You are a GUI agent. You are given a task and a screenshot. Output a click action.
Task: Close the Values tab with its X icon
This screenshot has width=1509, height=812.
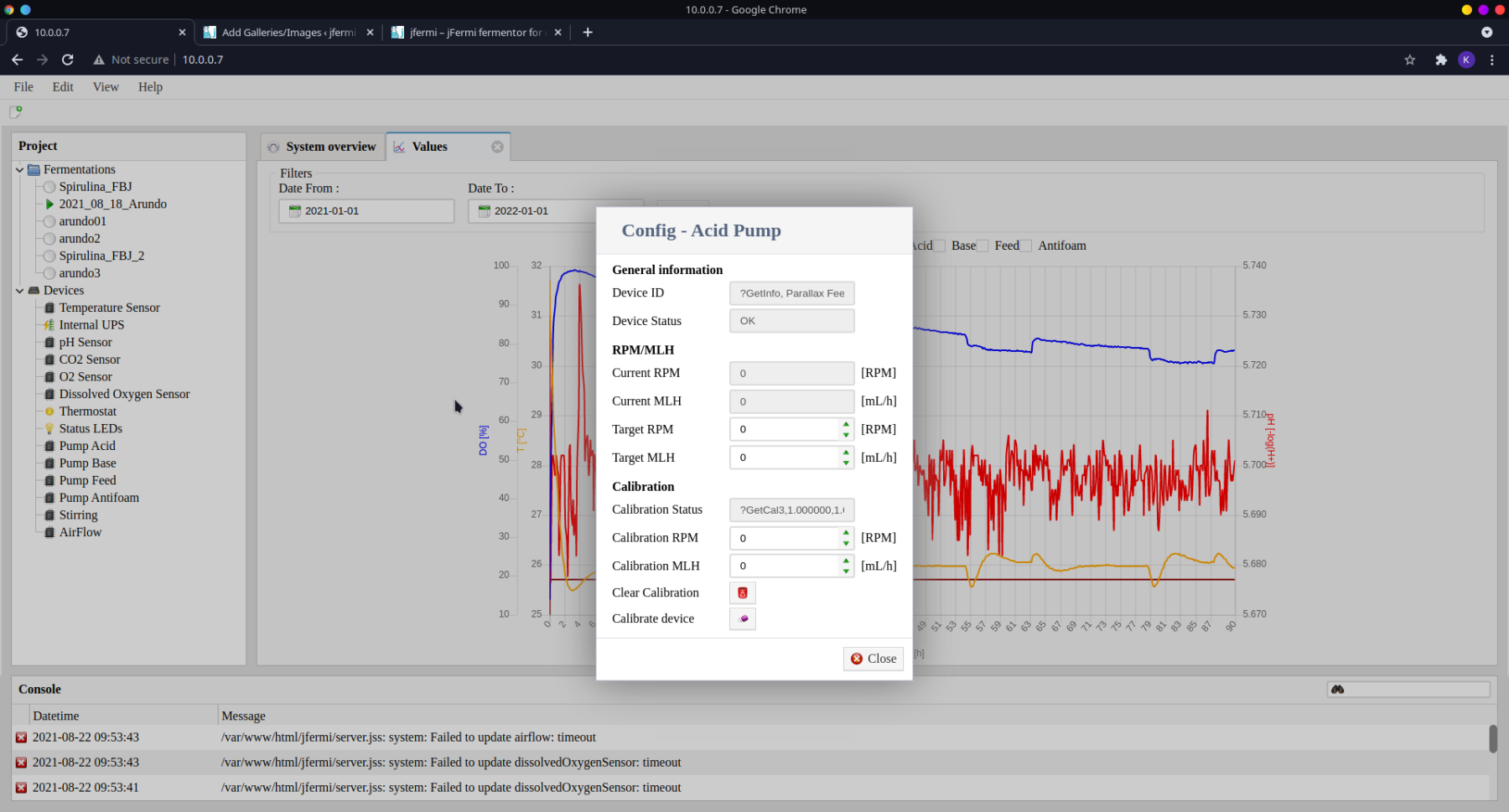(x=497, y=147)
